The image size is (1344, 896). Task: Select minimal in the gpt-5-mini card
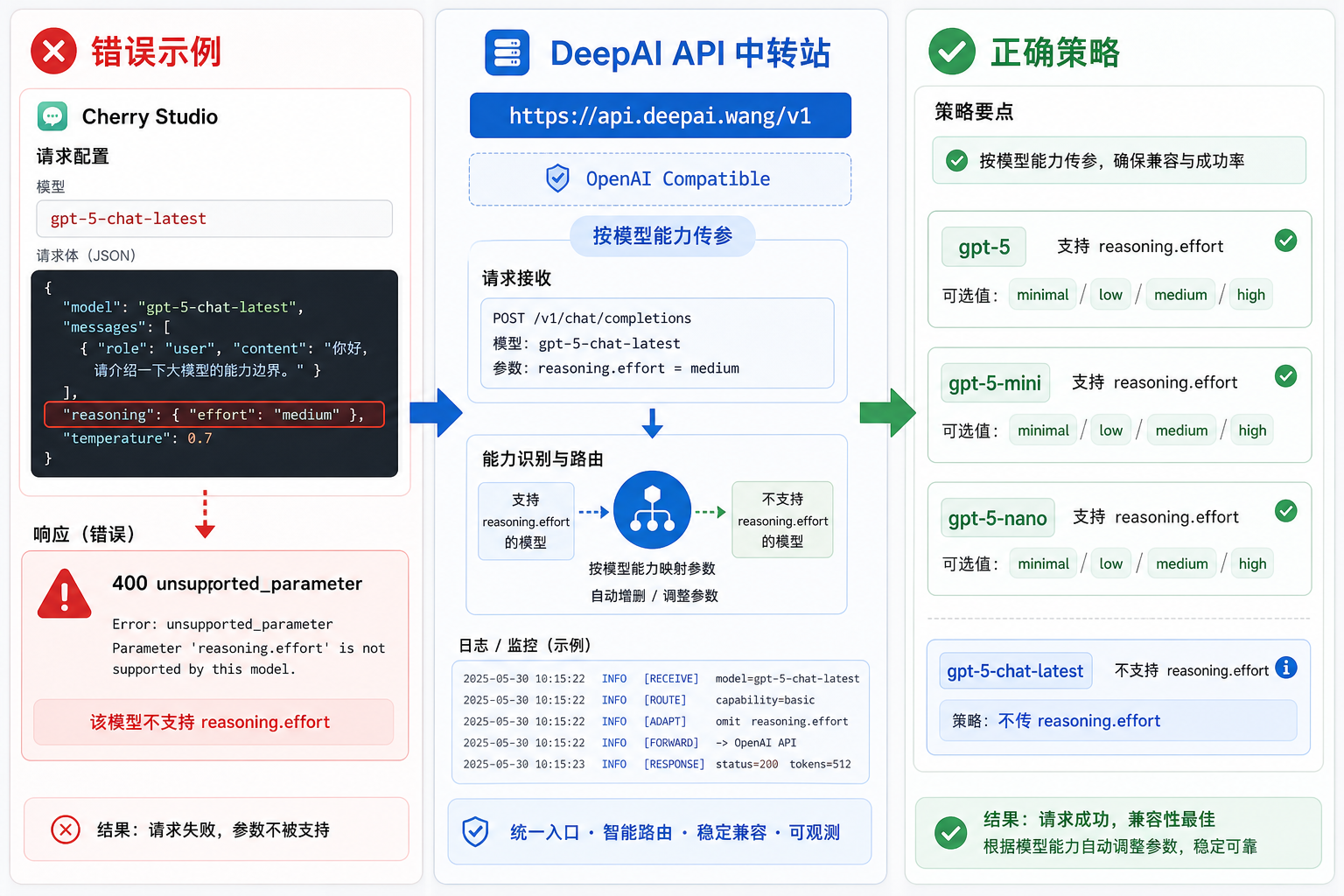coord(1043,430)
